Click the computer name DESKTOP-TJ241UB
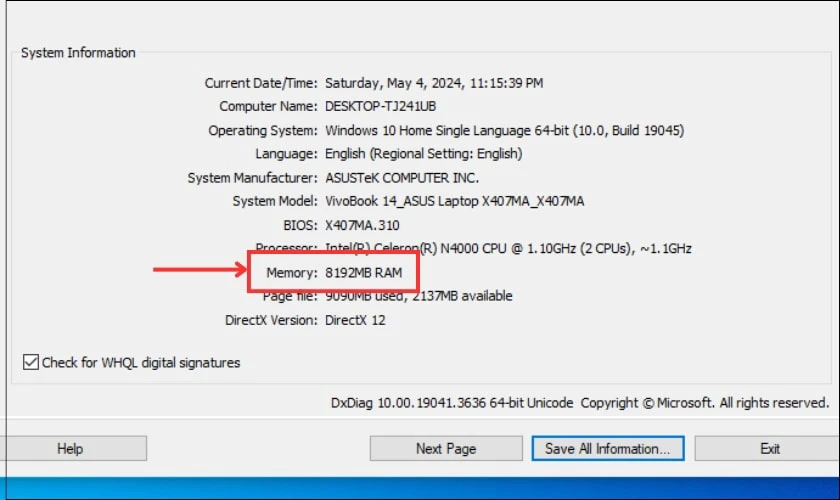The width and height of the screenshot is (840, 500). [380, 106]
